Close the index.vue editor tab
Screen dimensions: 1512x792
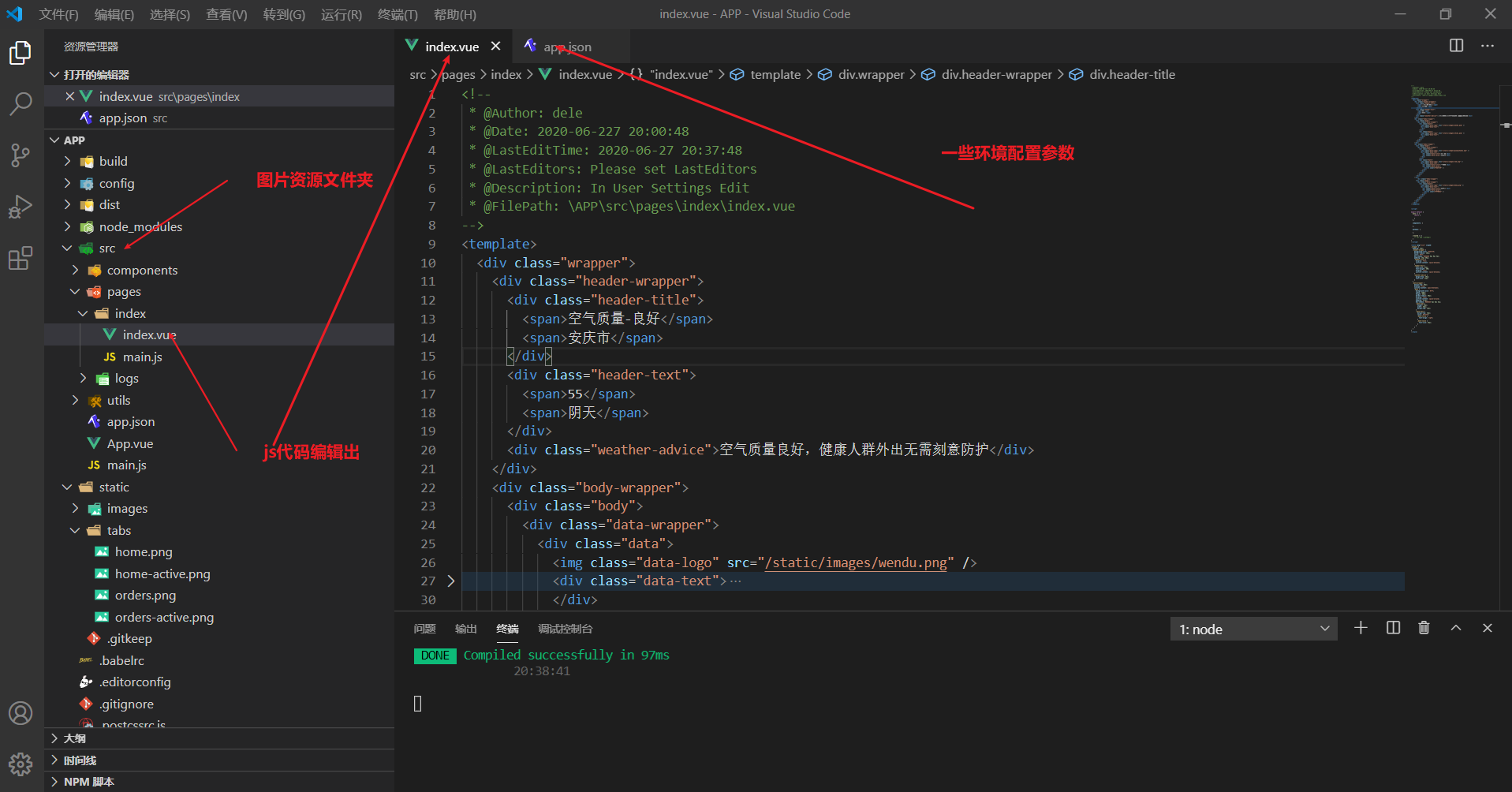tap(495, 46)
